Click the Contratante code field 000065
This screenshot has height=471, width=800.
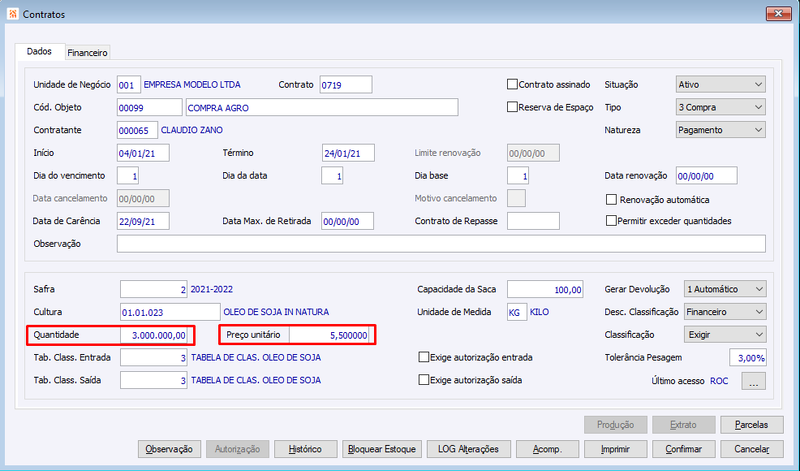pos(137,131)
